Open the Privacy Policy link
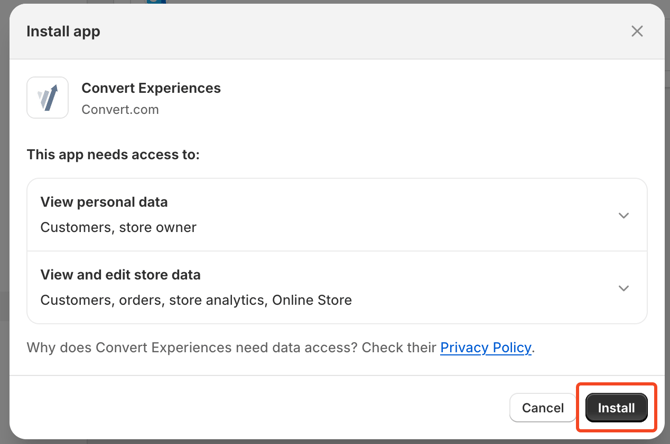The height and width of the screenshot is (444, 670). [486, 347]
